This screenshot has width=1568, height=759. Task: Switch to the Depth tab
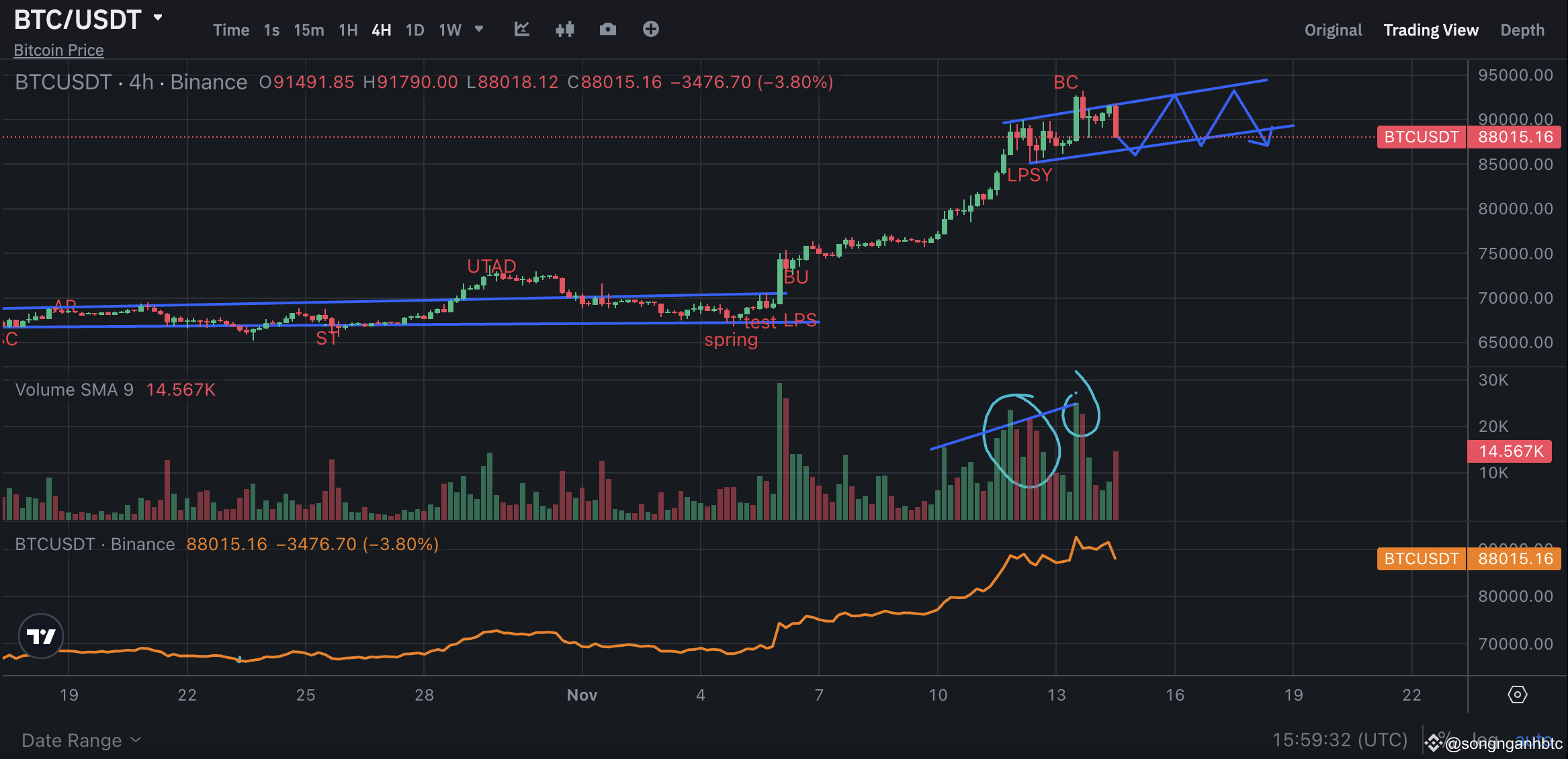tap(1522, 30)
